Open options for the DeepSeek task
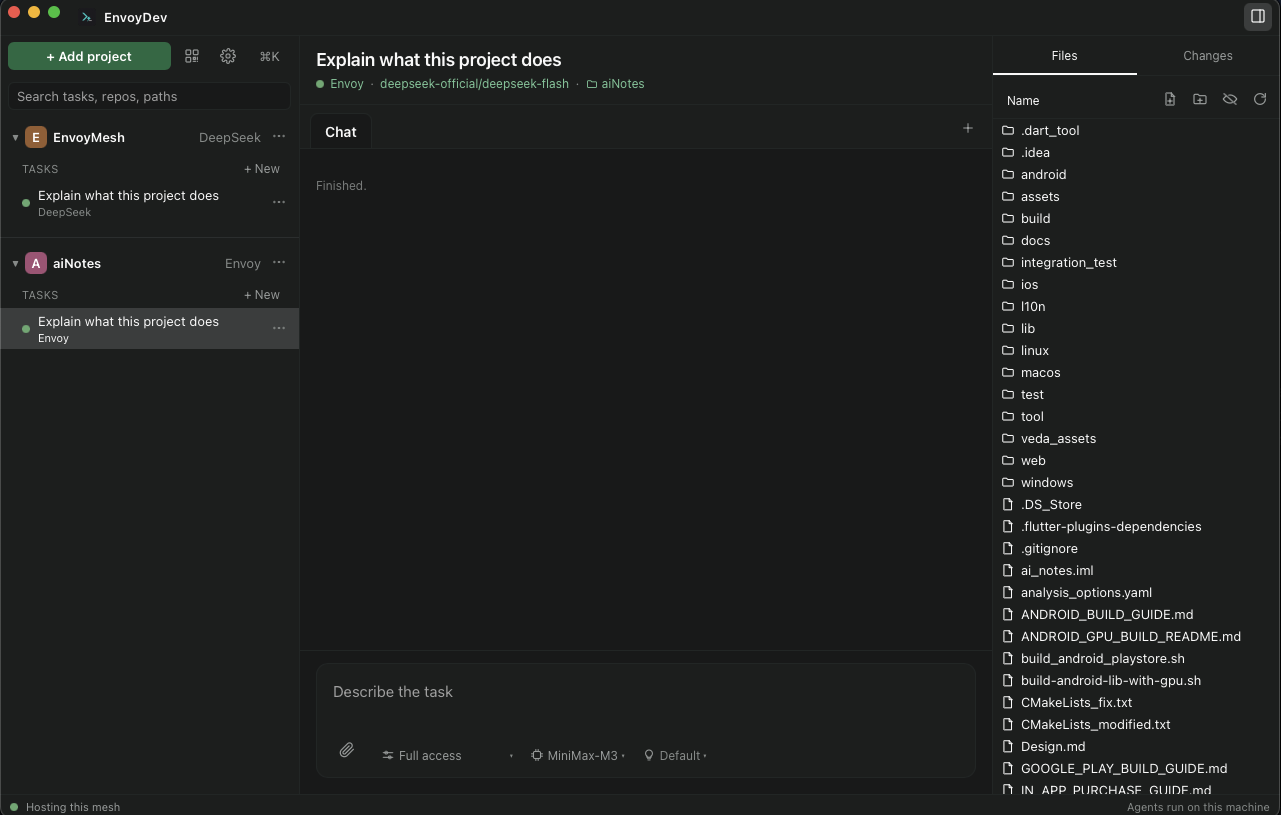Viewport: 1281px width, 815px height. pos(279,202)
